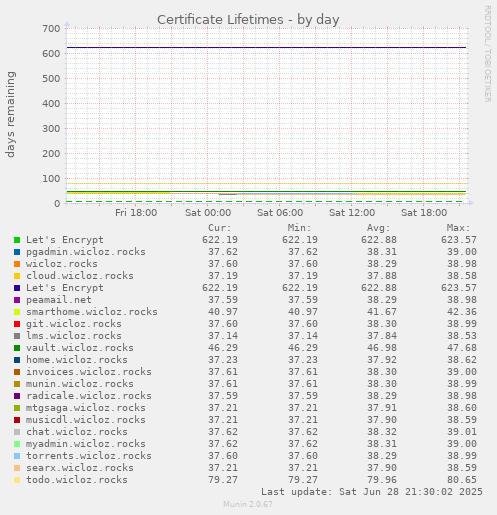Click the smarthome.wicloz.rocks legend label
Screen dimensions: 497x515
pyautogui.click(x=92, y=312)
